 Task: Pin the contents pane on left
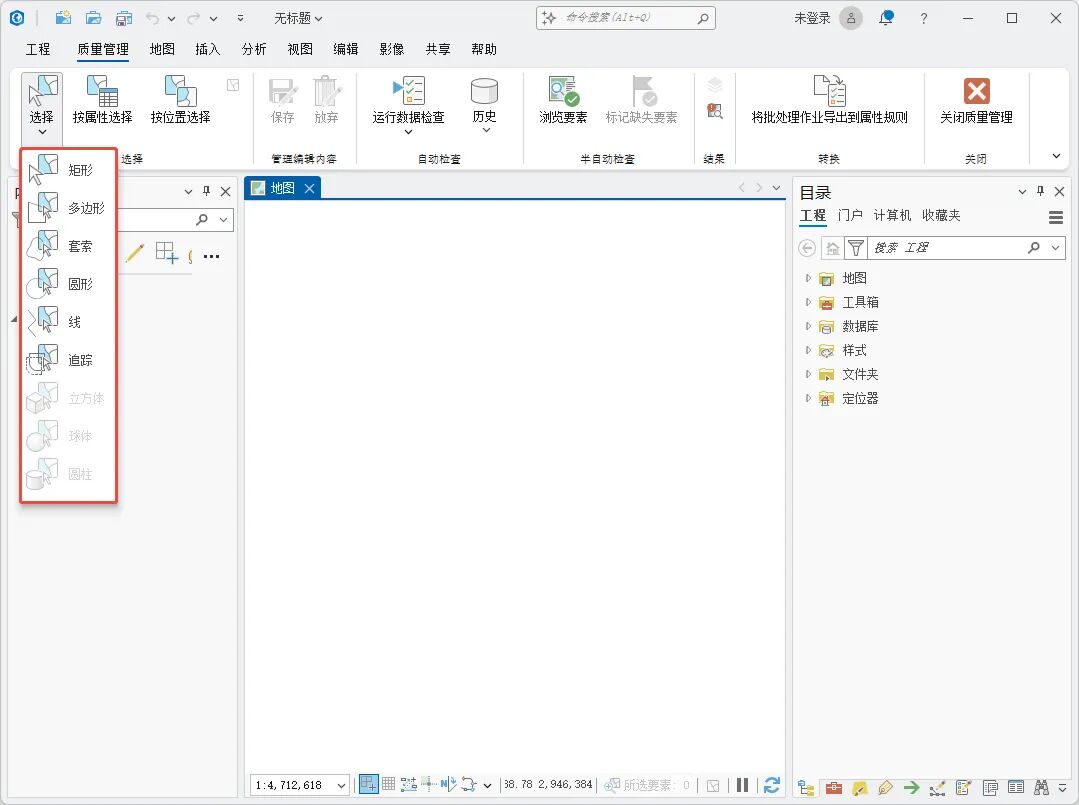(206, 191)
